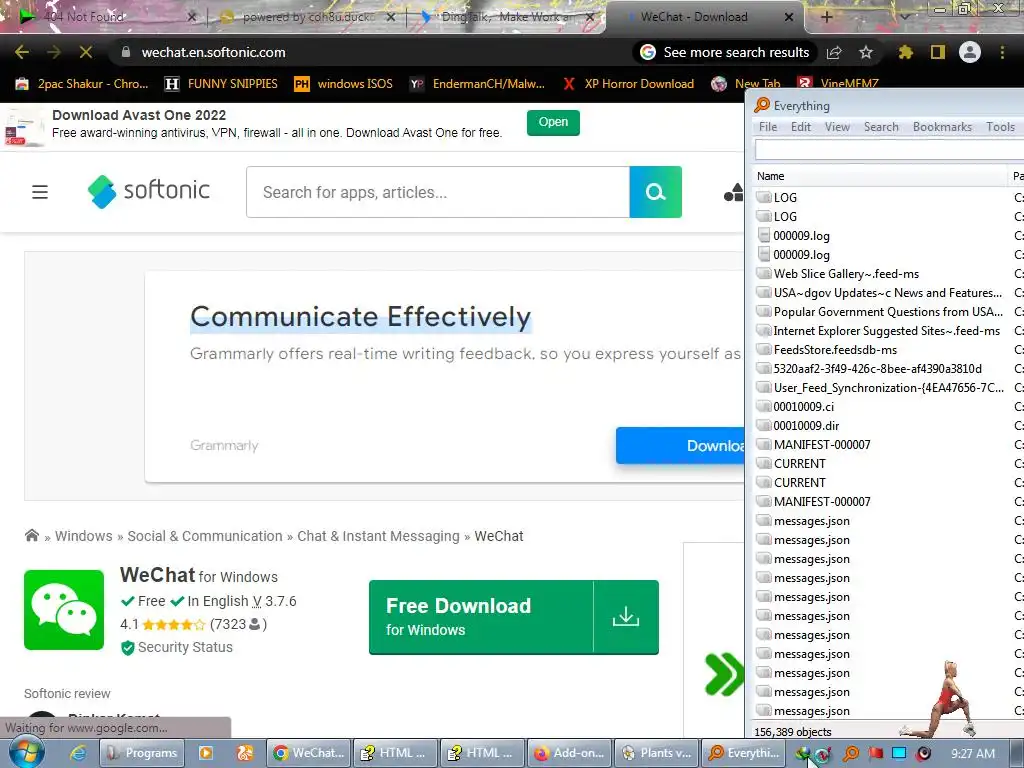Open XP Horror Download bookmark

[x=628, y=84]
